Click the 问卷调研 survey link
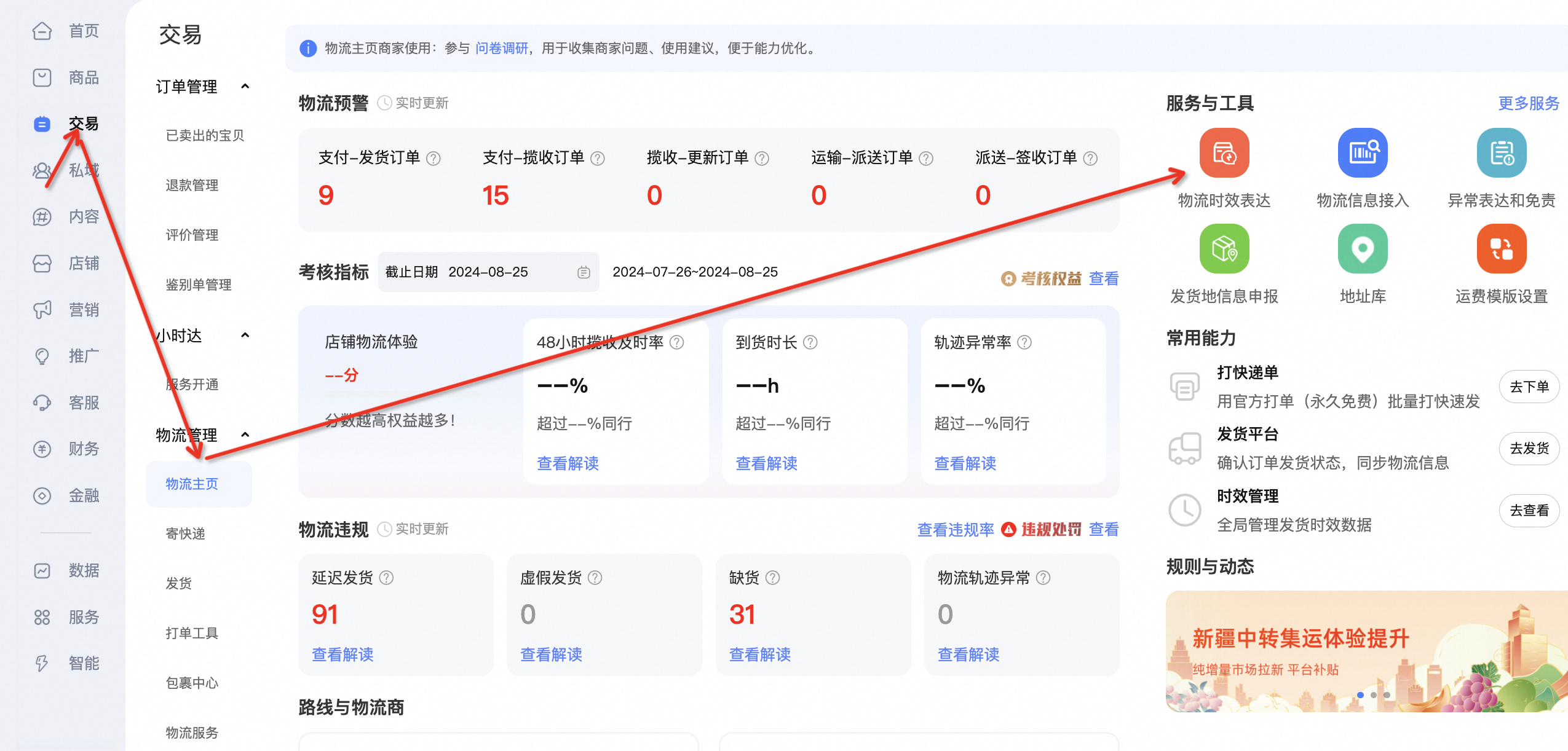The height and width of the screenshot is (751, 1568). (501, 49)
